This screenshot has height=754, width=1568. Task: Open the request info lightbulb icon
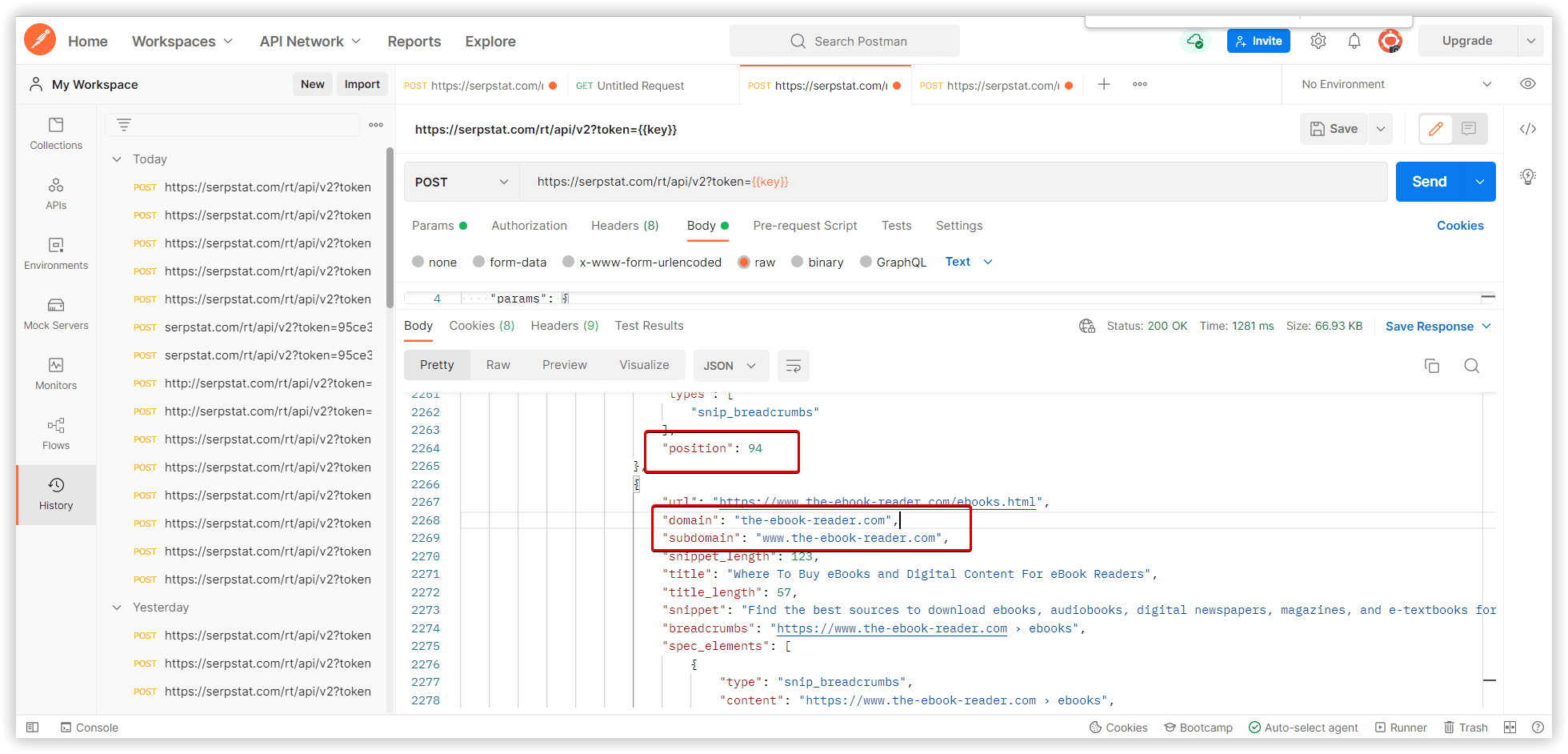pos(1528,177)
